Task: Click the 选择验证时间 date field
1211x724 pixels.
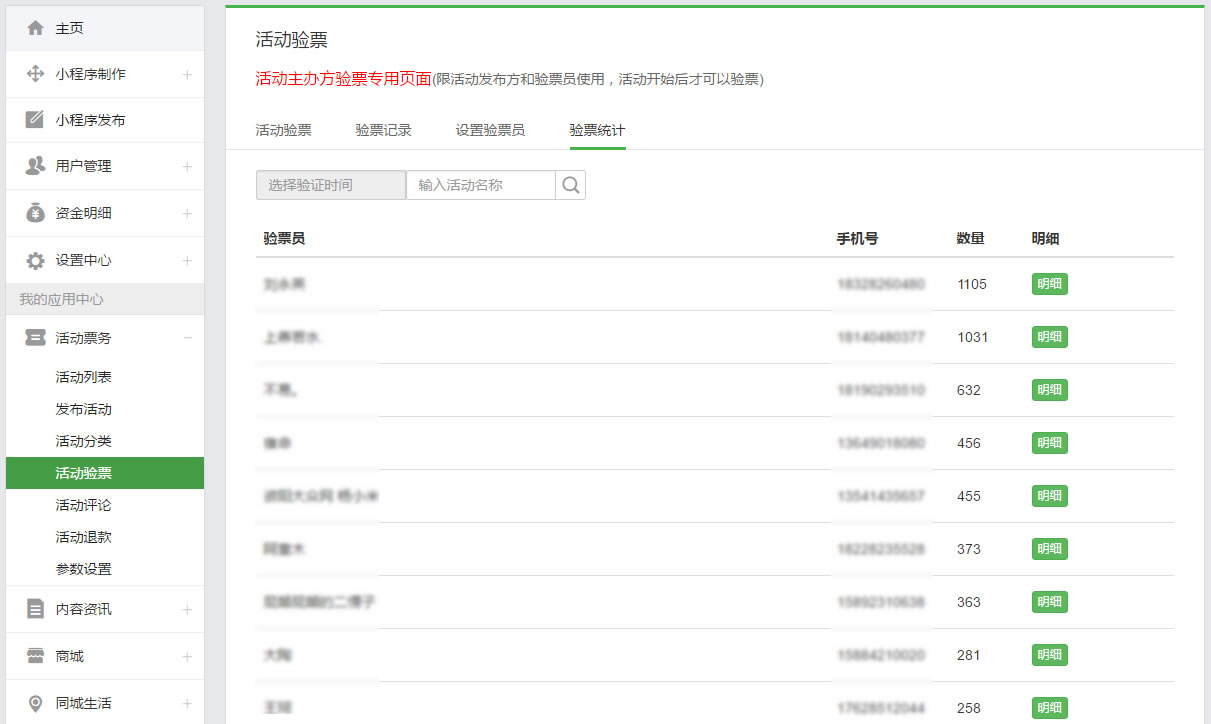Action: pos(331,185)
